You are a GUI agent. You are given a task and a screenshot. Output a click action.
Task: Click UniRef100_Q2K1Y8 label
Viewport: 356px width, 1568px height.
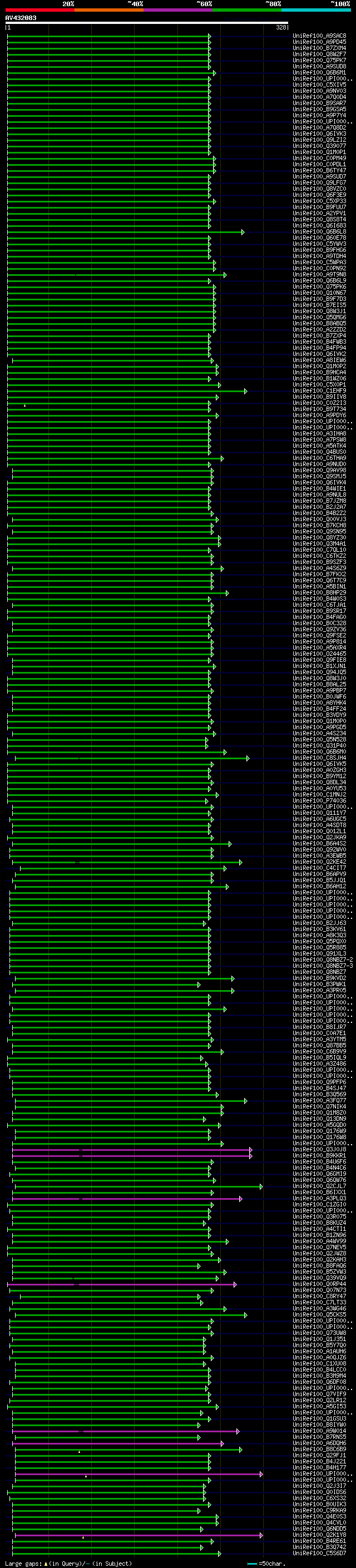tap(319, 1536)
